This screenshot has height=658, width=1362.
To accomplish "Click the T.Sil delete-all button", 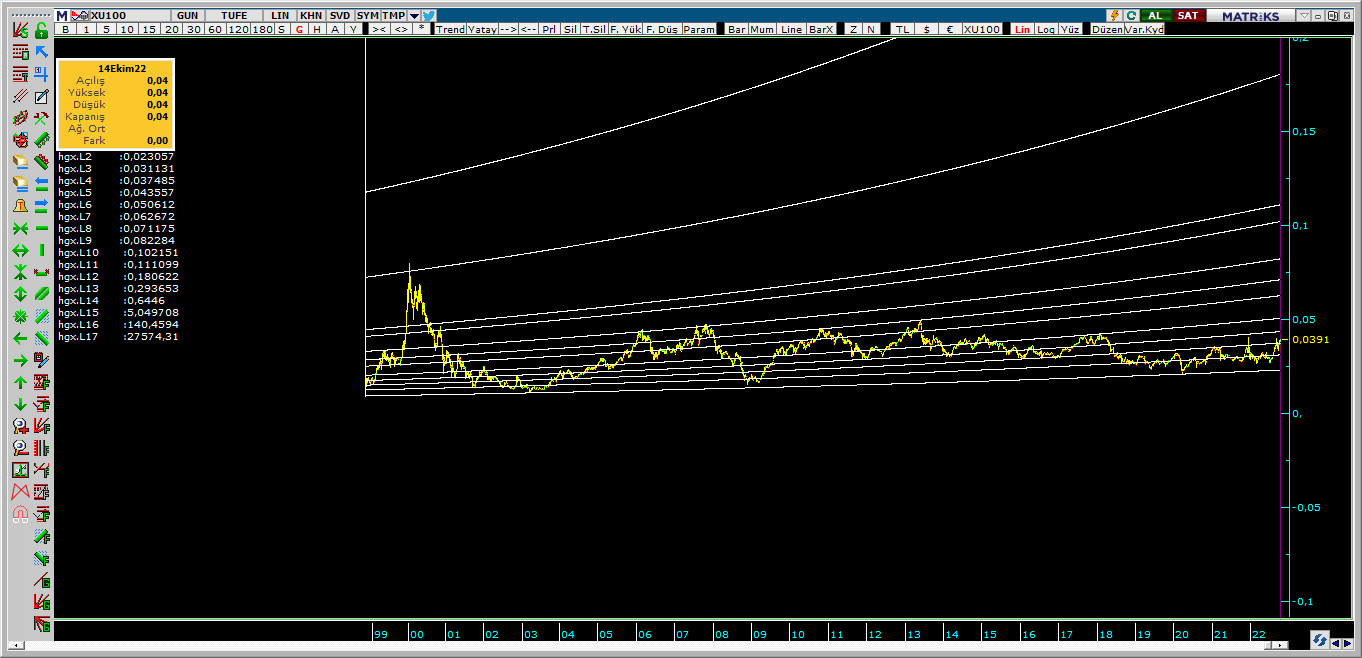I will point(593,29).
